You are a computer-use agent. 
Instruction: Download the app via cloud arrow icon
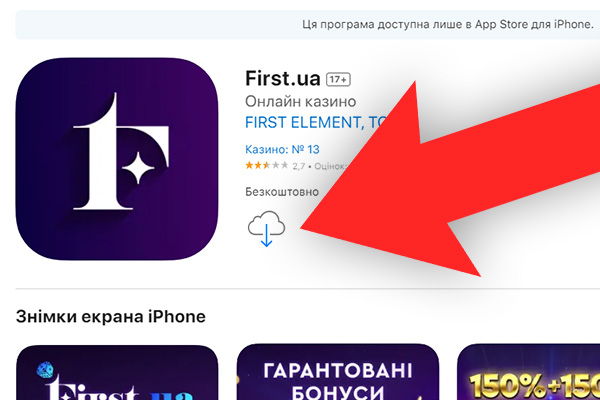click(x=266, y=229)
